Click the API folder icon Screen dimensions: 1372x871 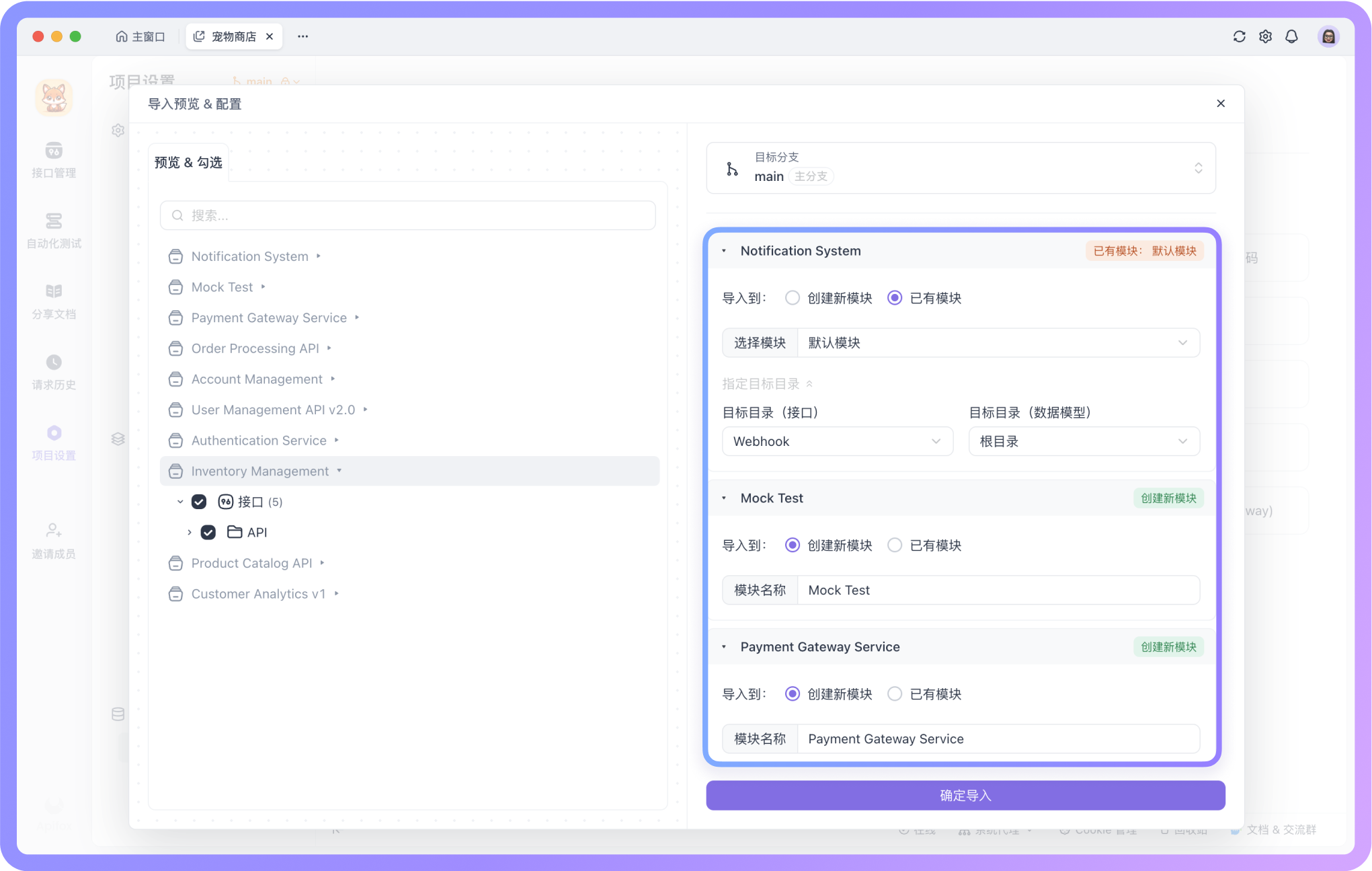coord(235,532)
